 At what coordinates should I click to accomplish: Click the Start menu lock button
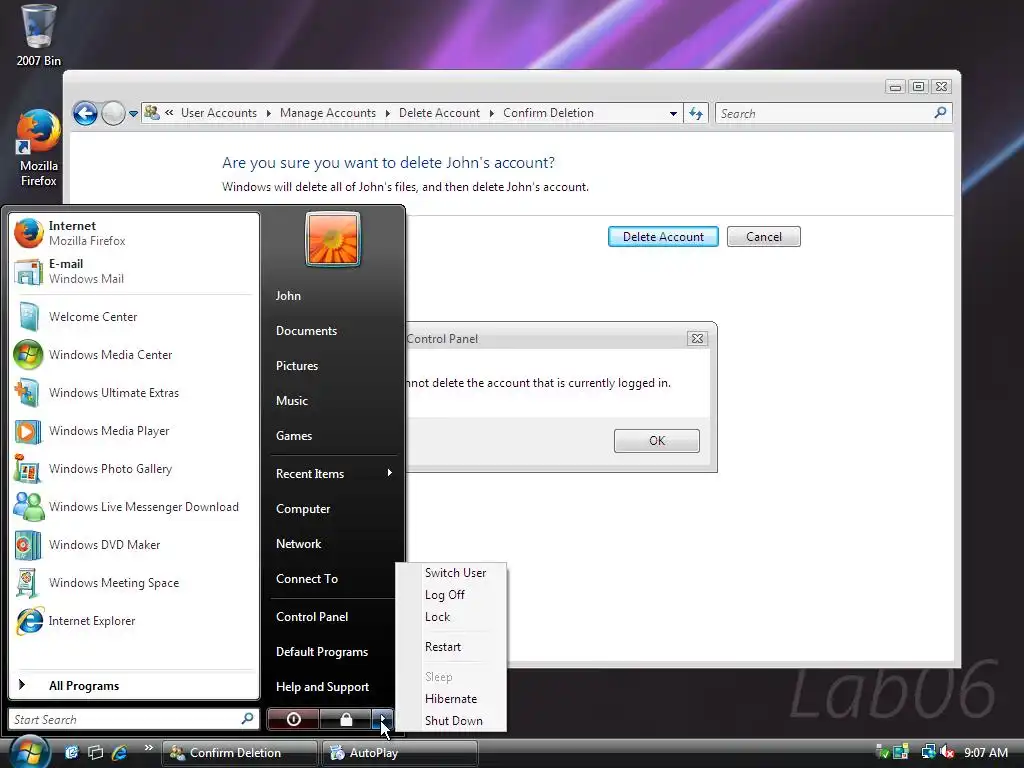click(x=345, y=719)
